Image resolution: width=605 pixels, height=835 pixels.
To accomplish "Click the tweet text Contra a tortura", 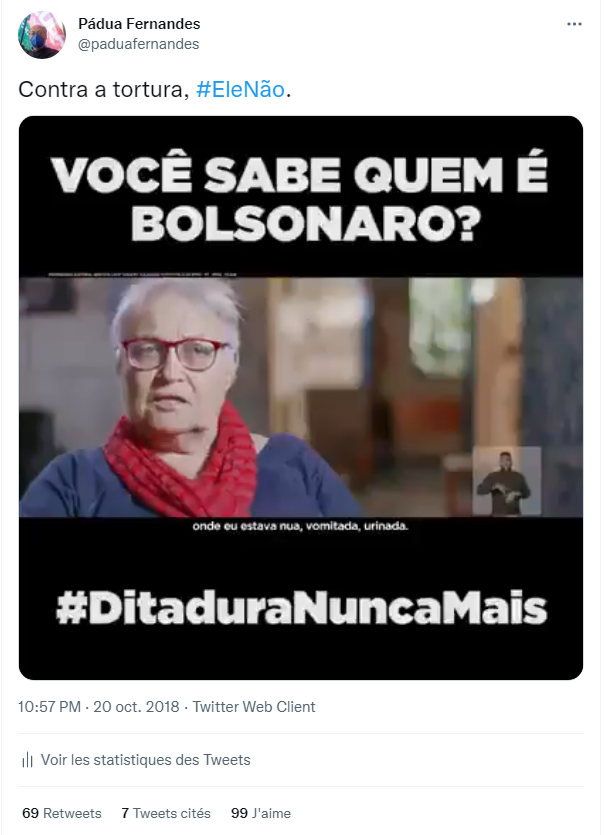I will (x=104, y=89).
